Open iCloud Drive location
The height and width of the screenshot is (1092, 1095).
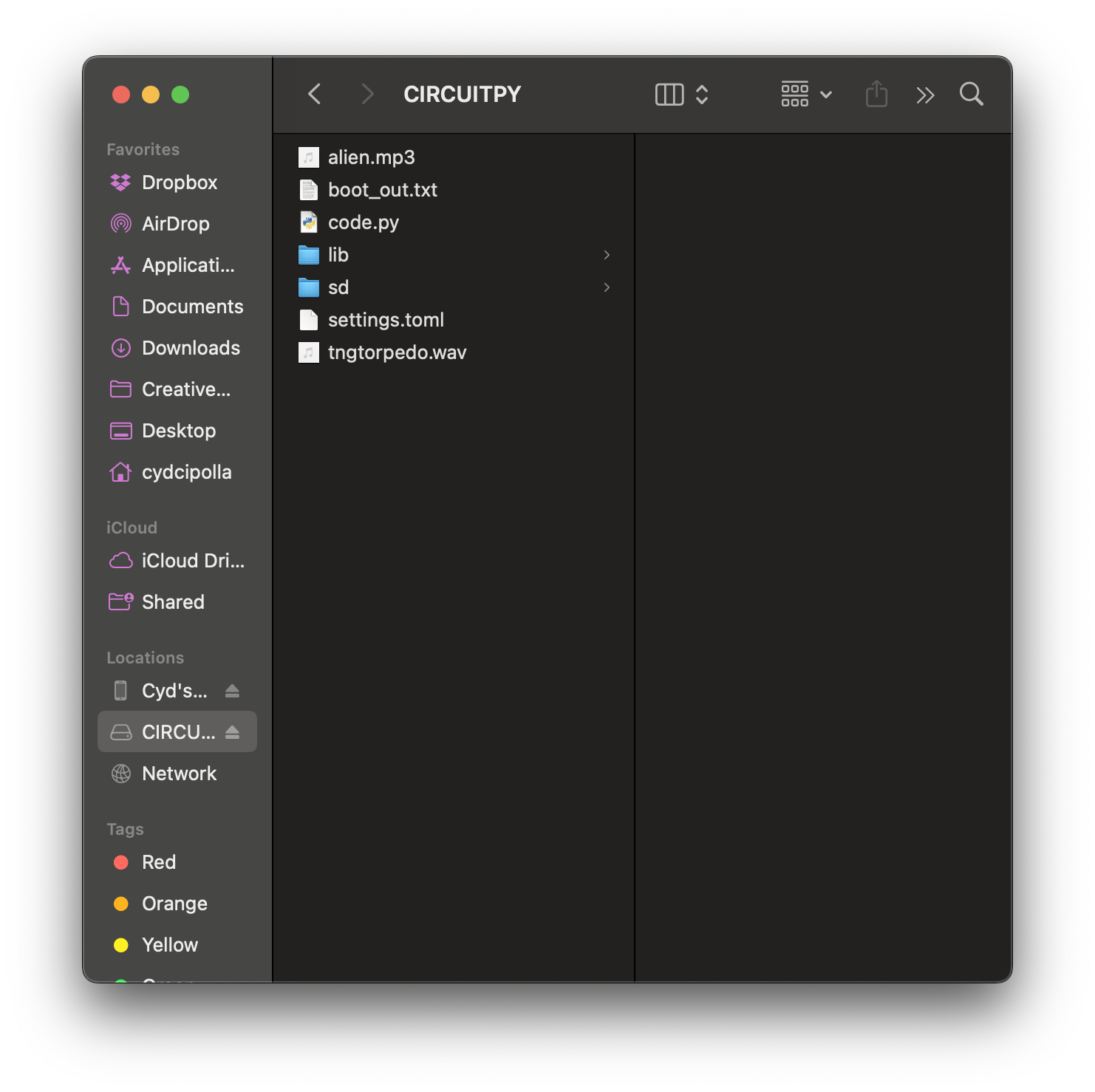(x=192, y=561)
